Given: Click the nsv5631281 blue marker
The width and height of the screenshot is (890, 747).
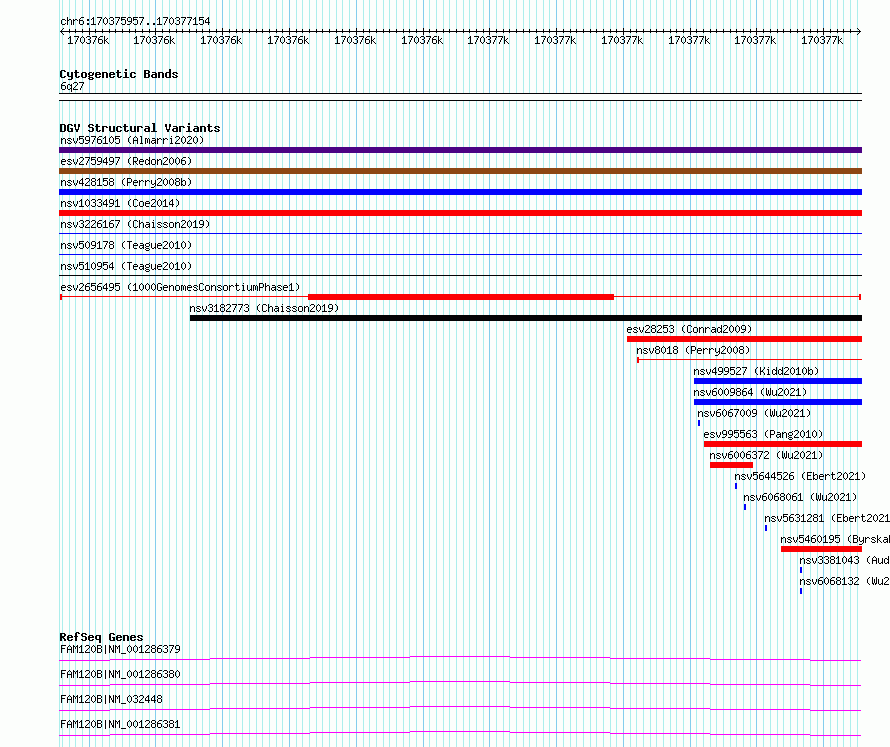Looking at the screenshot, I should tap(766, 528).
